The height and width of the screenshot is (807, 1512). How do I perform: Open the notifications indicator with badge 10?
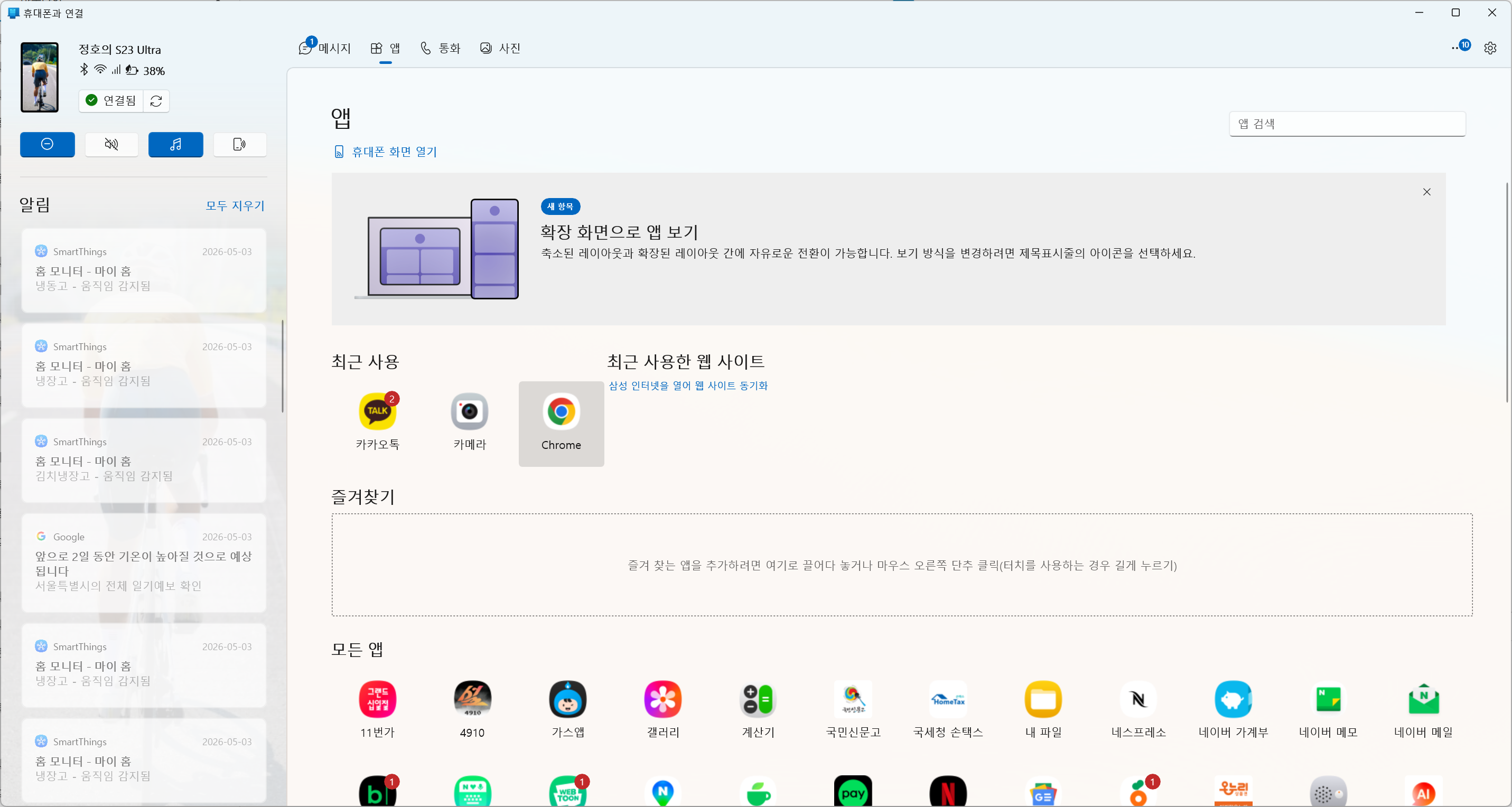point(1461,46)
